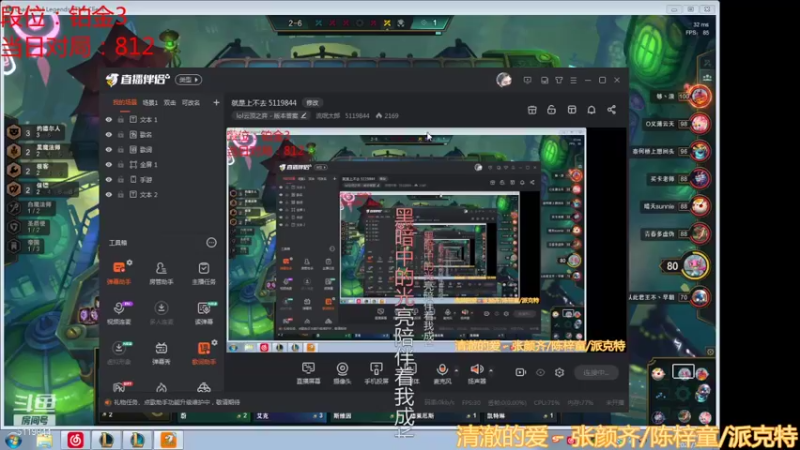
Task: Toggle visibility of 全屏 1 source
Action: point(109,165)
